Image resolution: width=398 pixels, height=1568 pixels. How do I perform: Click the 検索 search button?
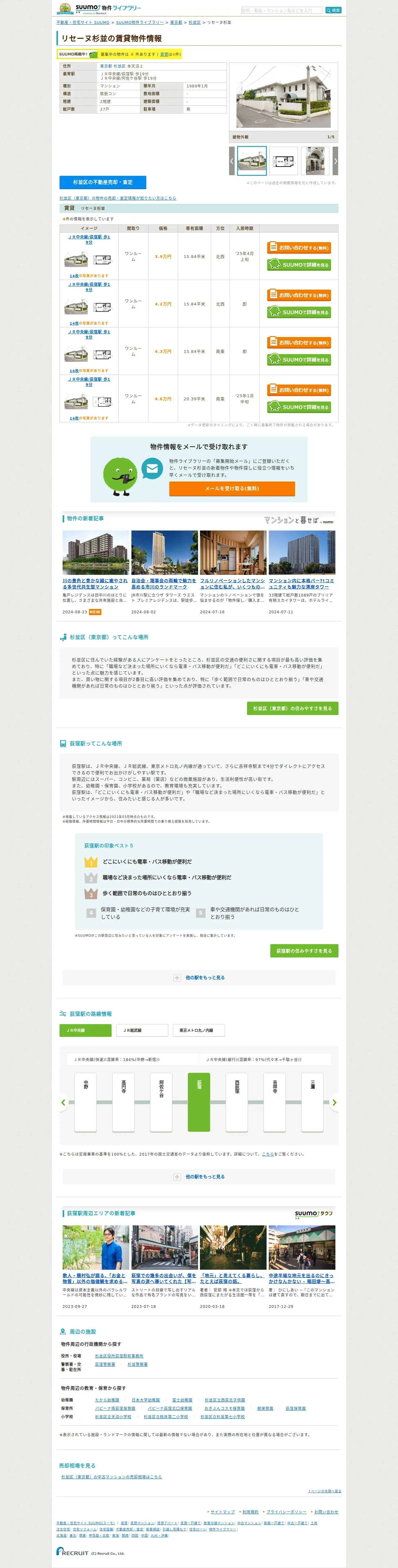tap(334, 10)
